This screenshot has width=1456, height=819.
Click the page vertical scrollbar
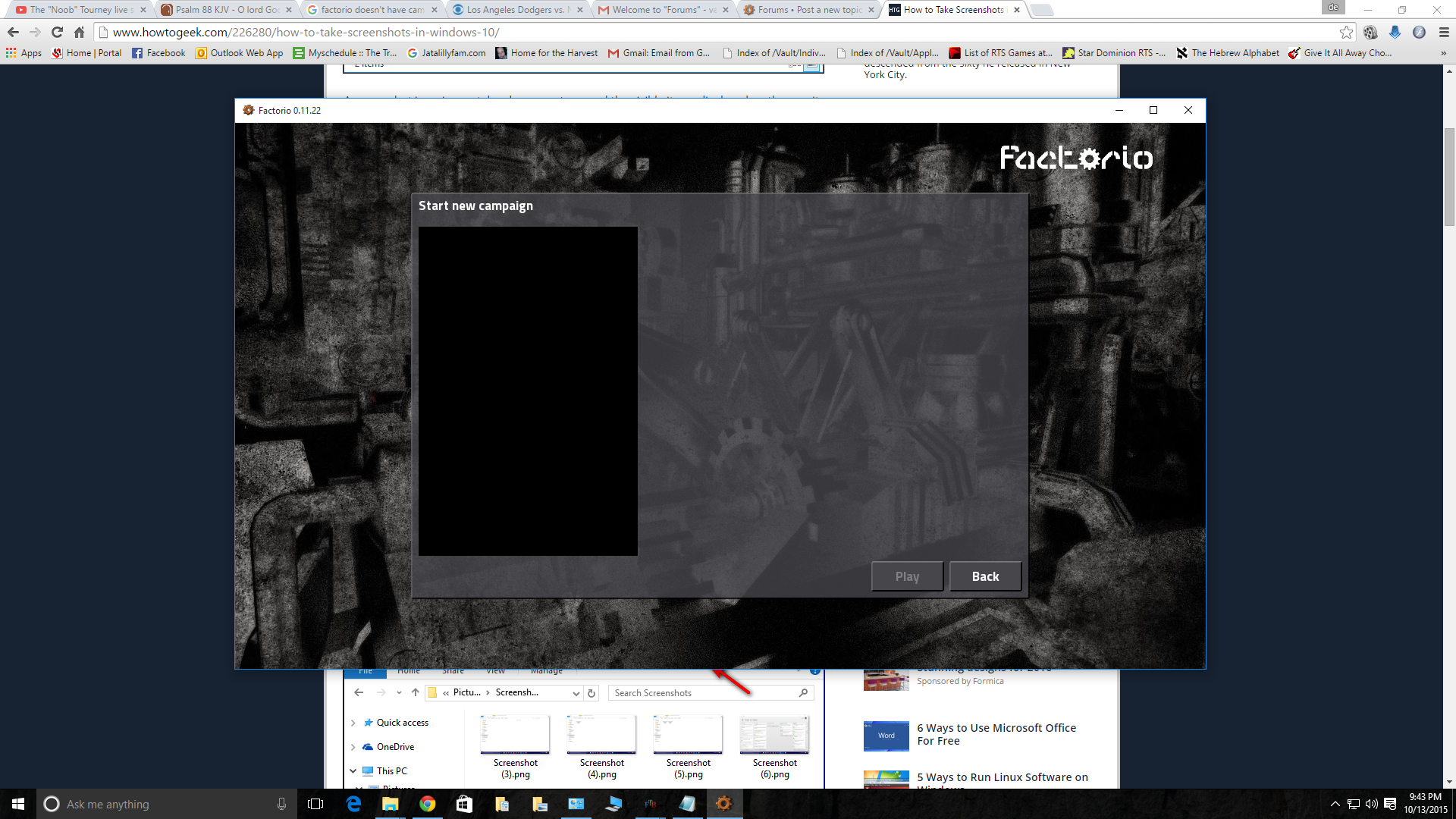click(1450, 177)
